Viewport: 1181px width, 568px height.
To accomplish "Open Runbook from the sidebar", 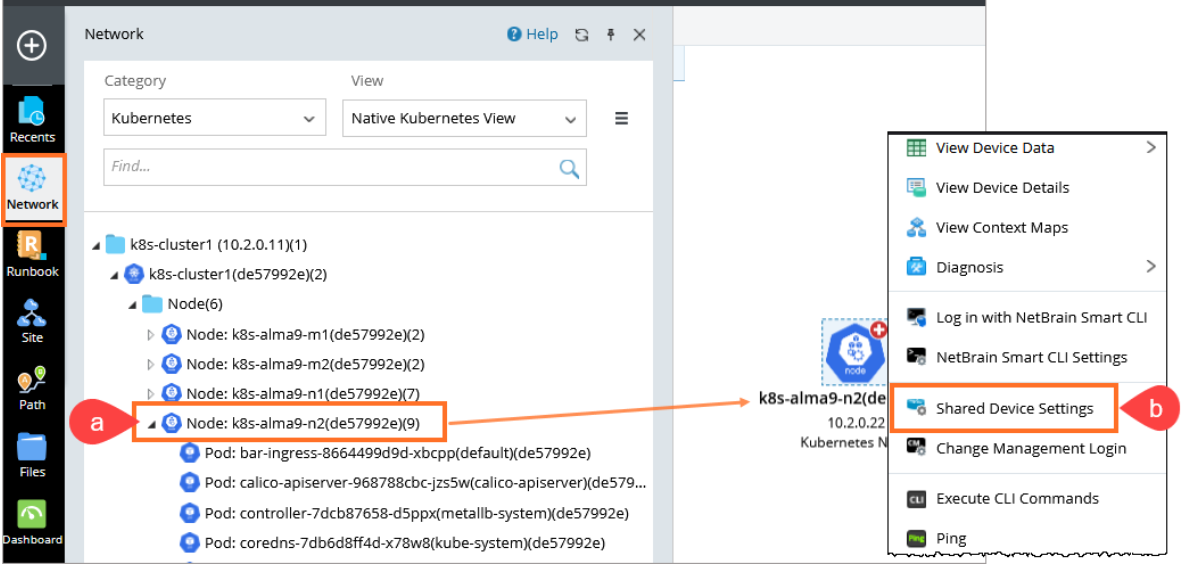I will coord(32,255).
